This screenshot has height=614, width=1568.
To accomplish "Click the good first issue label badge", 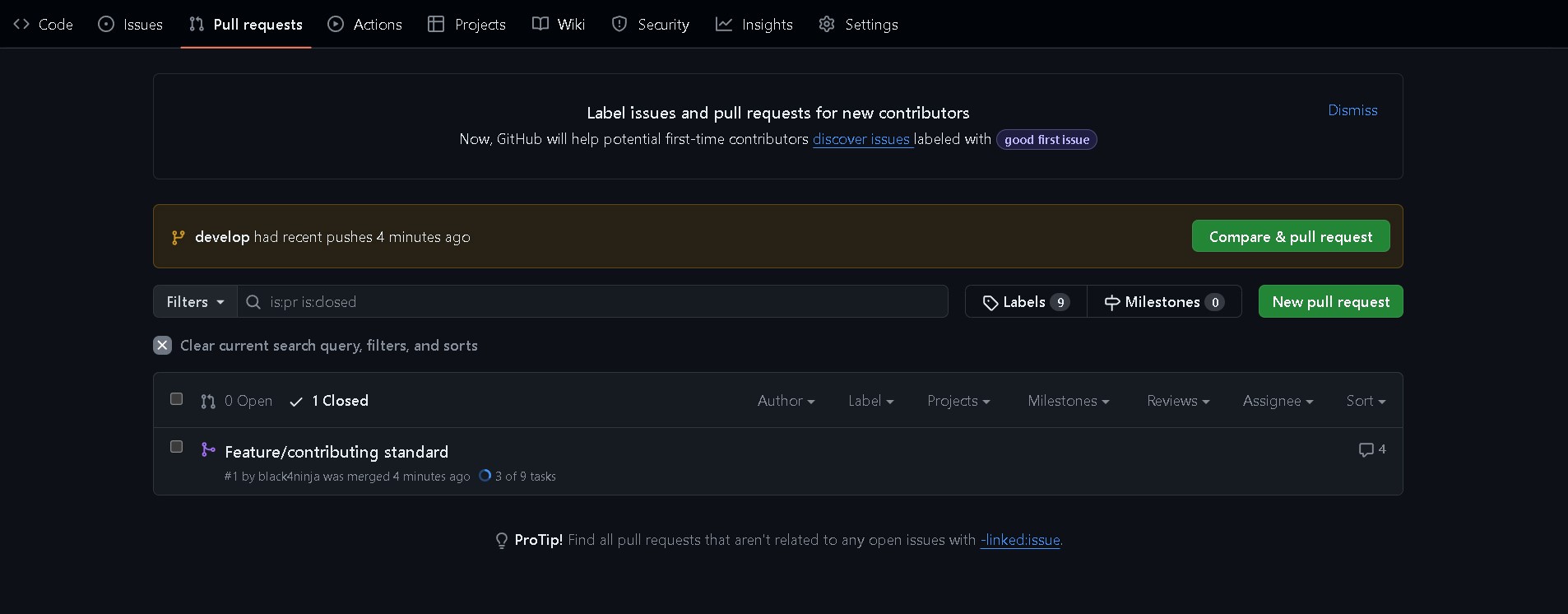I will [1046, 140].
